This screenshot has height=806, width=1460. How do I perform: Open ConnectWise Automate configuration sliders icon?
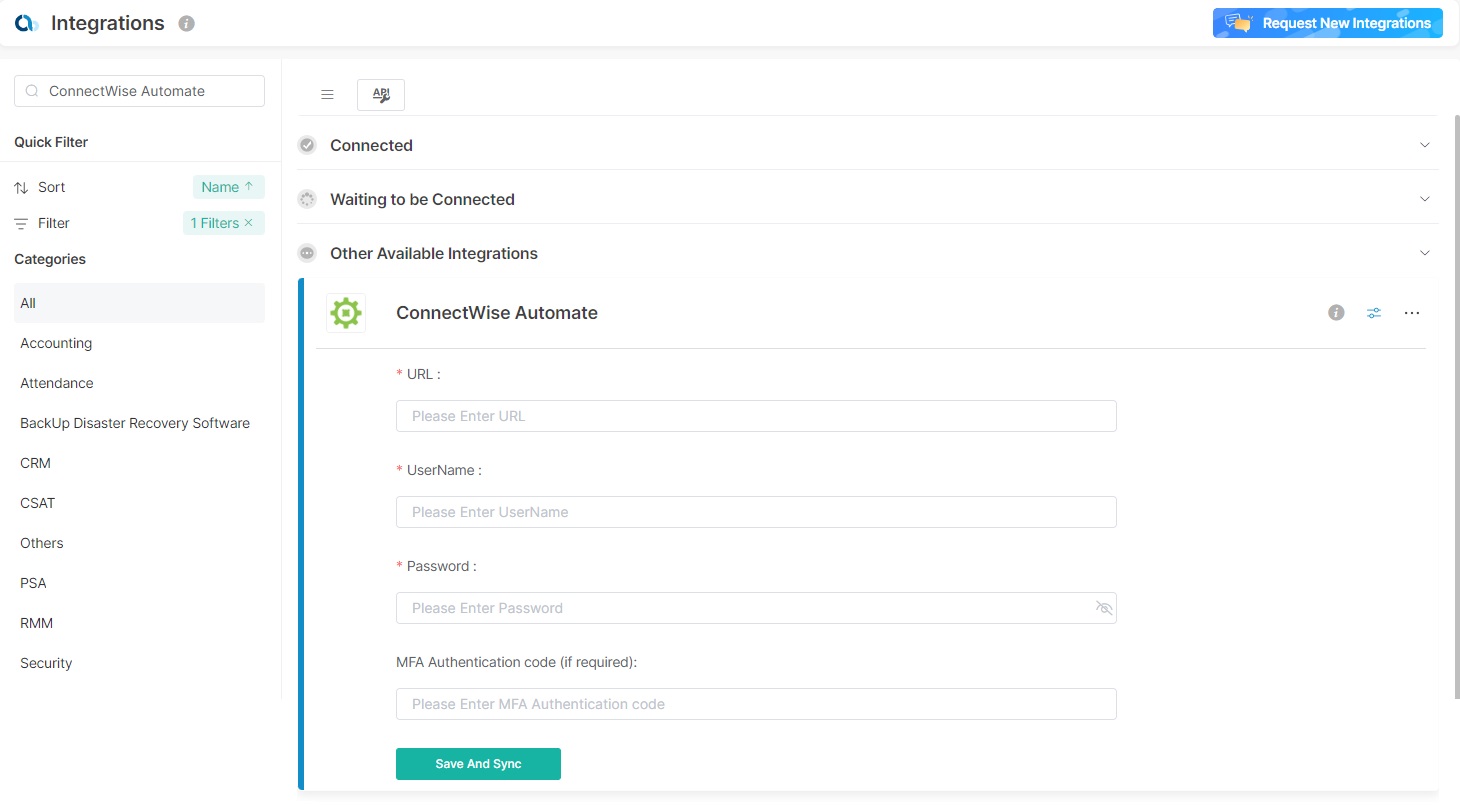tap(1374, 313)
